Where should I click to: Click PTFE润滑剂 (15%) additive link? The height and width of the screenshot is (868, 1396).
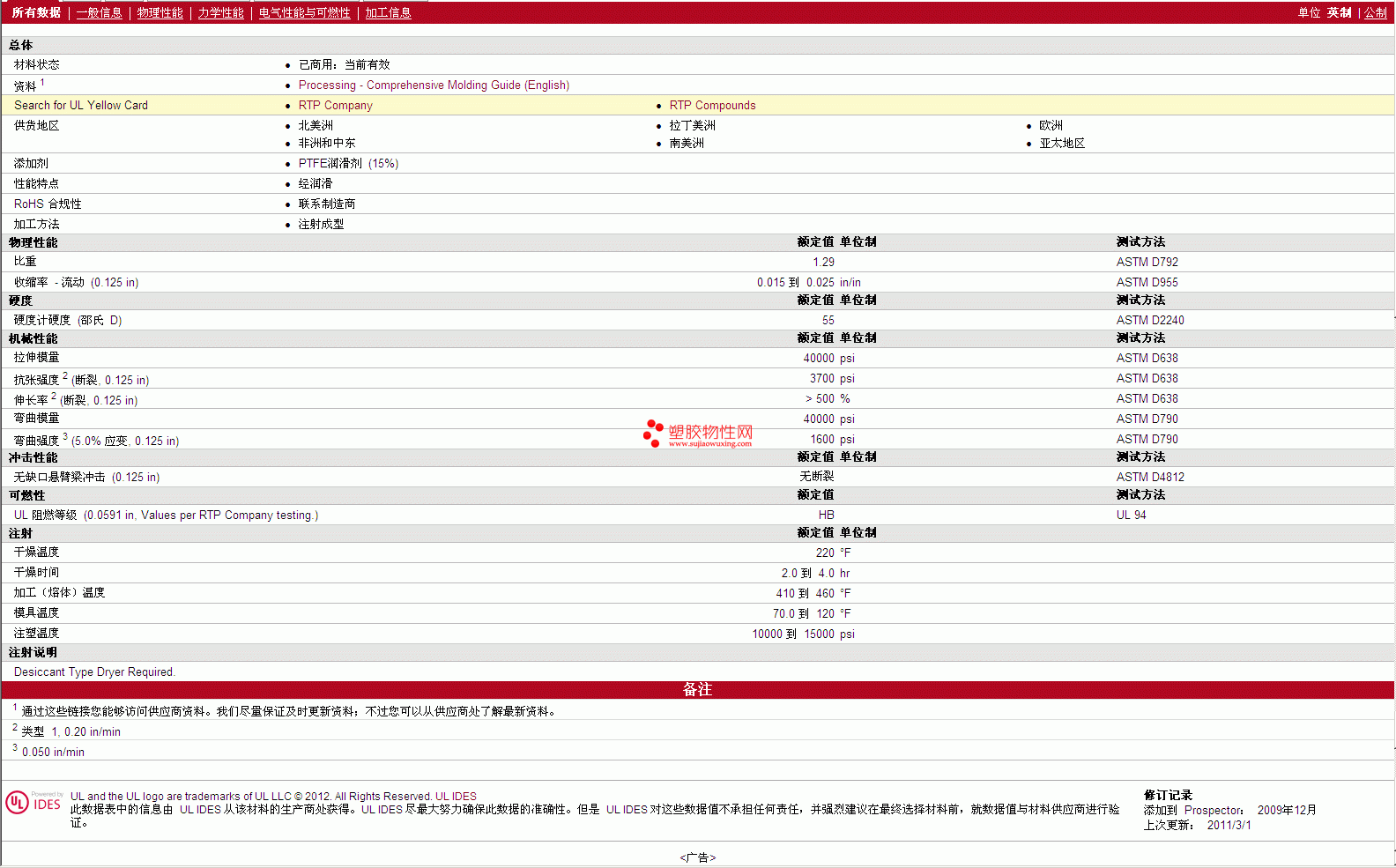(x=348, y=163)
